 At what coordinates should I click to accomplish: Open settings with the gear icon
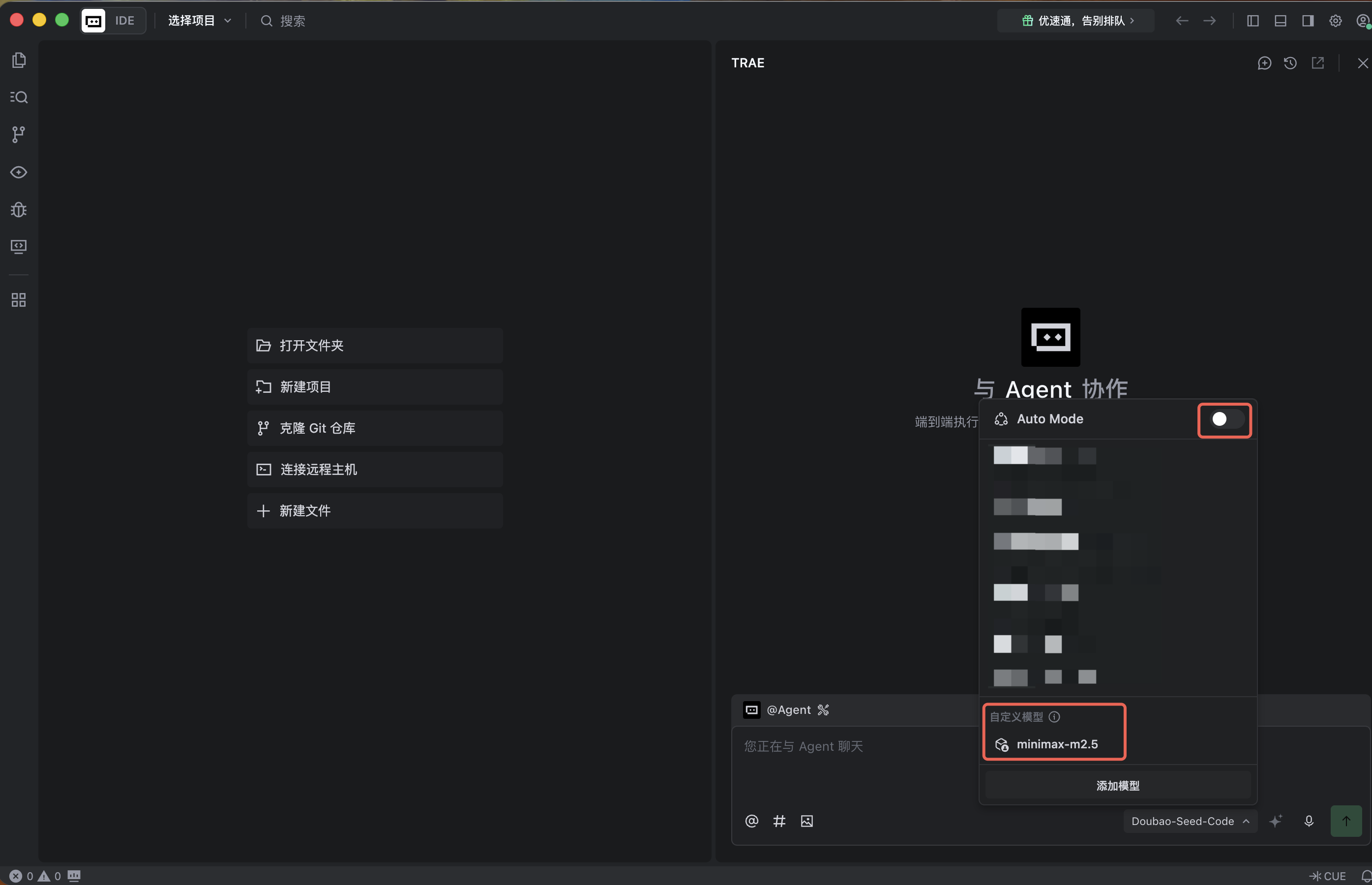coord(1336,21)
